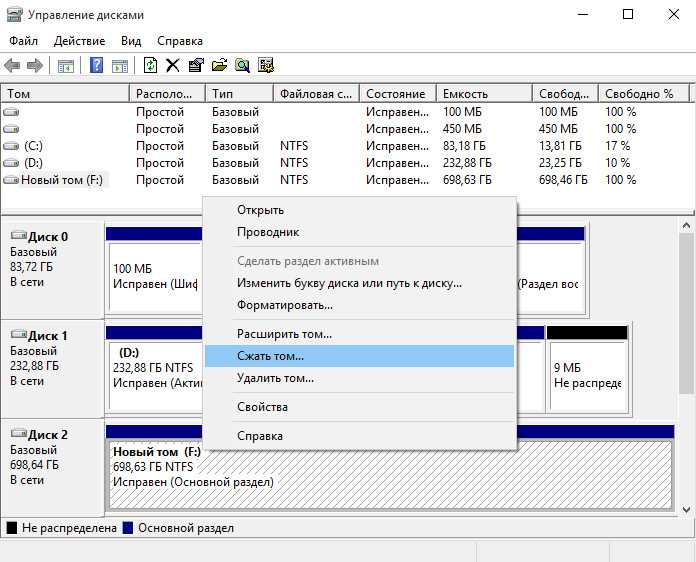Open the Вид menu
Image resolution: width=696 pixels, height=562 pixels.
131,41
